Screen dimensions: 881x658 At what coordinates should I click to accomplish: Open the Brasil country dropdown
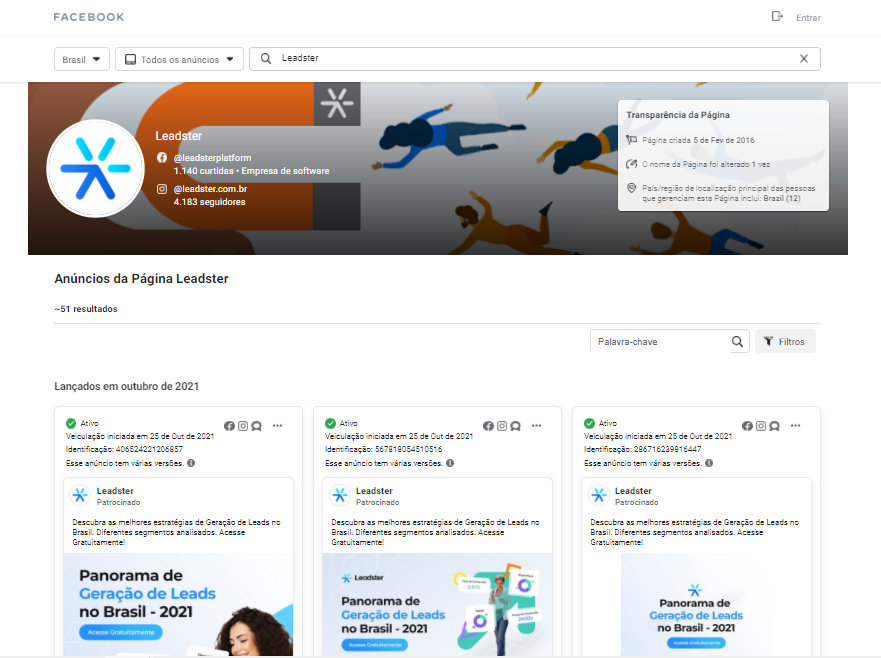pos(81,59)
